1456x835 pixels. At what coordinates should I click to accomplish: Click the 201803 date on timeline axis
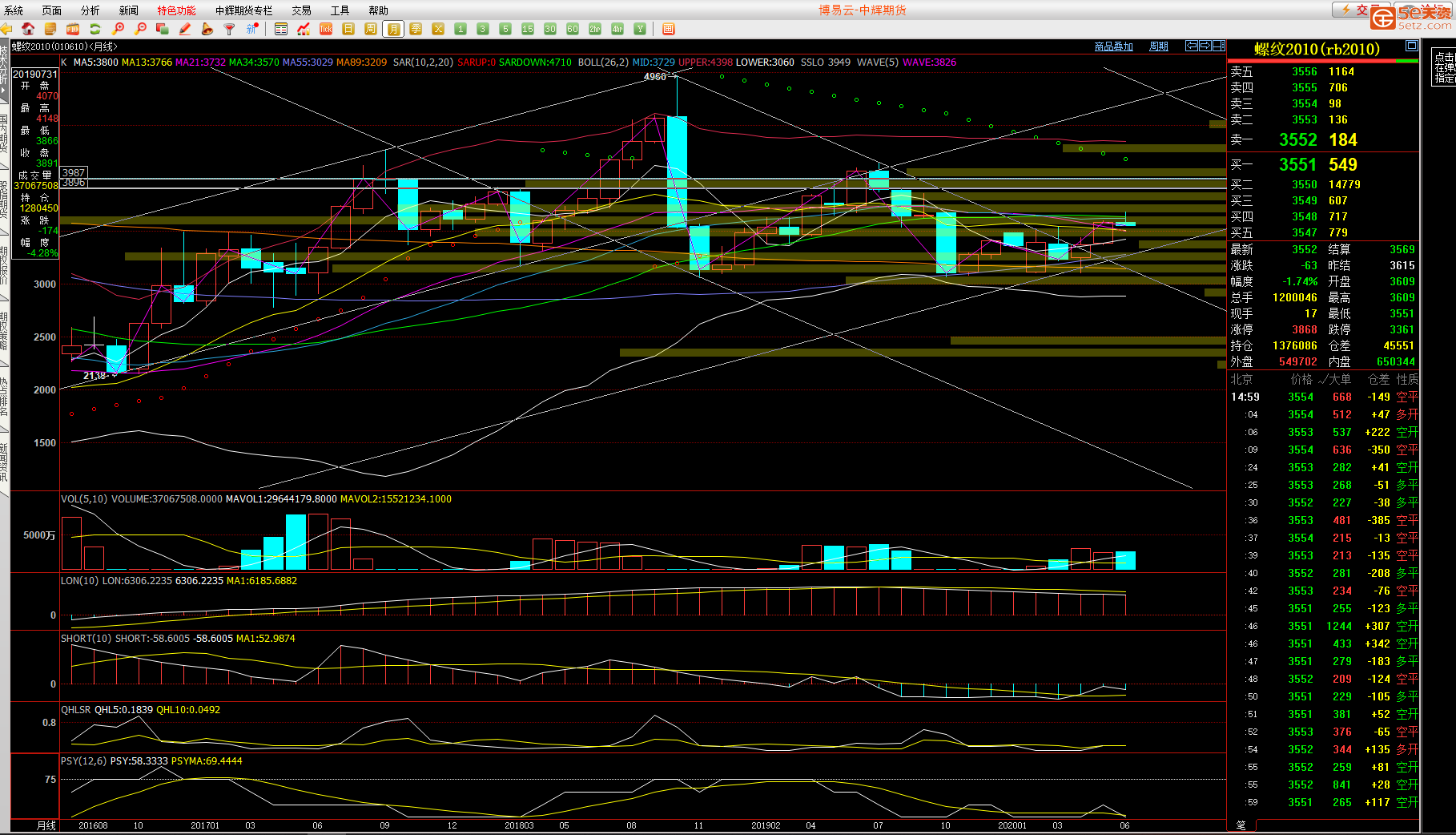pos(519,825)
